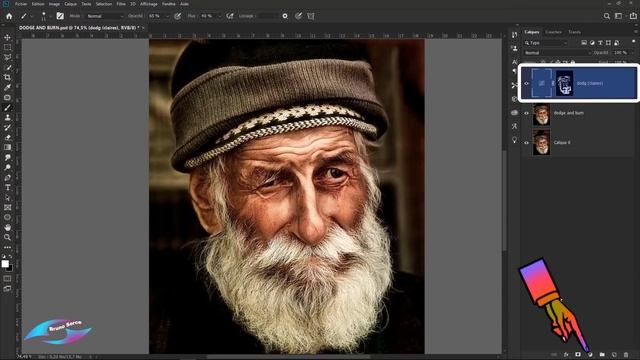The height and width of the screenshot is (360, 640).
Task: Create a new group folder icon
Action: pyautogui.click(x=602, y=355)
